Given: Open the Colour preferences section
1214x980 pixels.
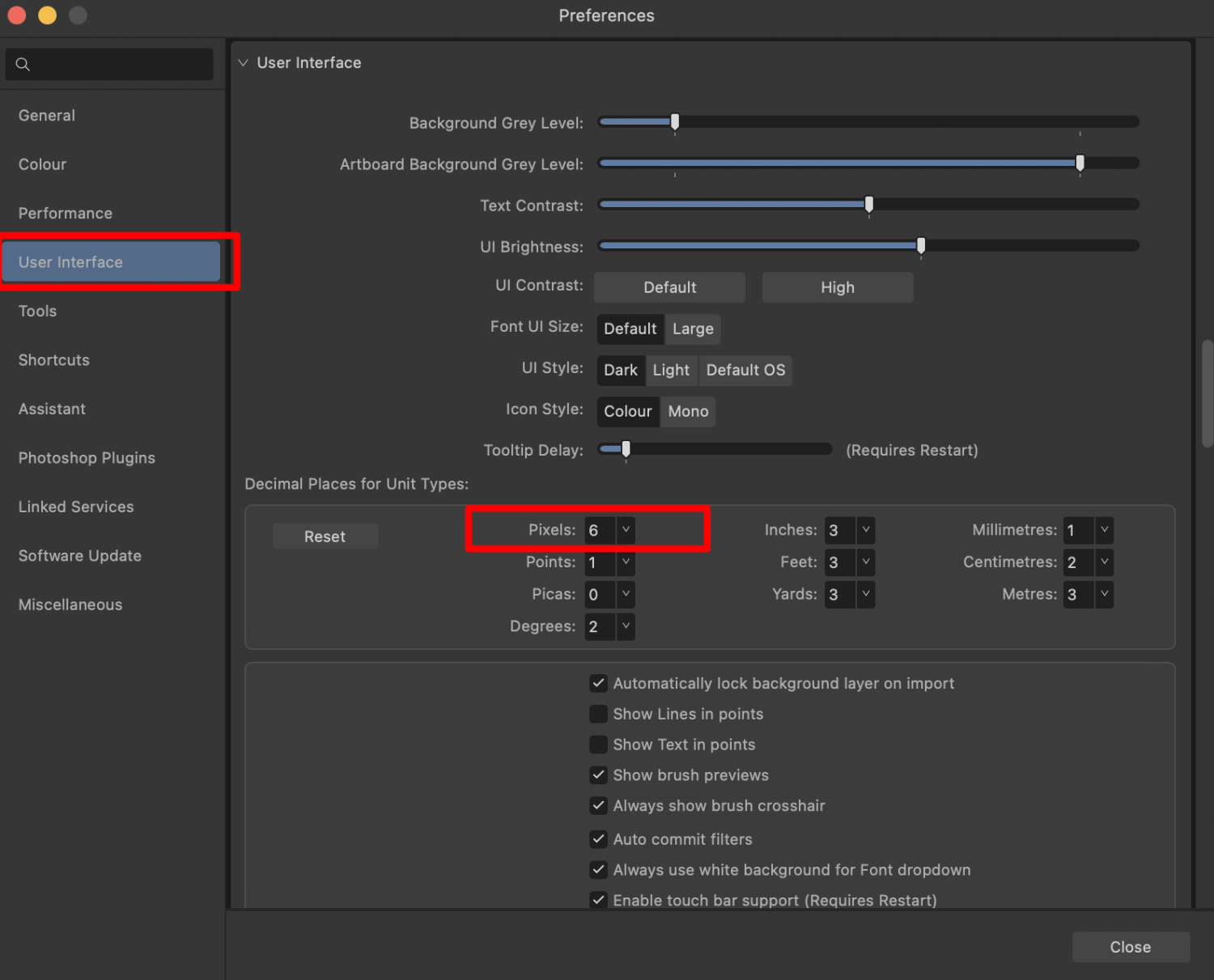Looking at the screenshot, I should point(42,164).
